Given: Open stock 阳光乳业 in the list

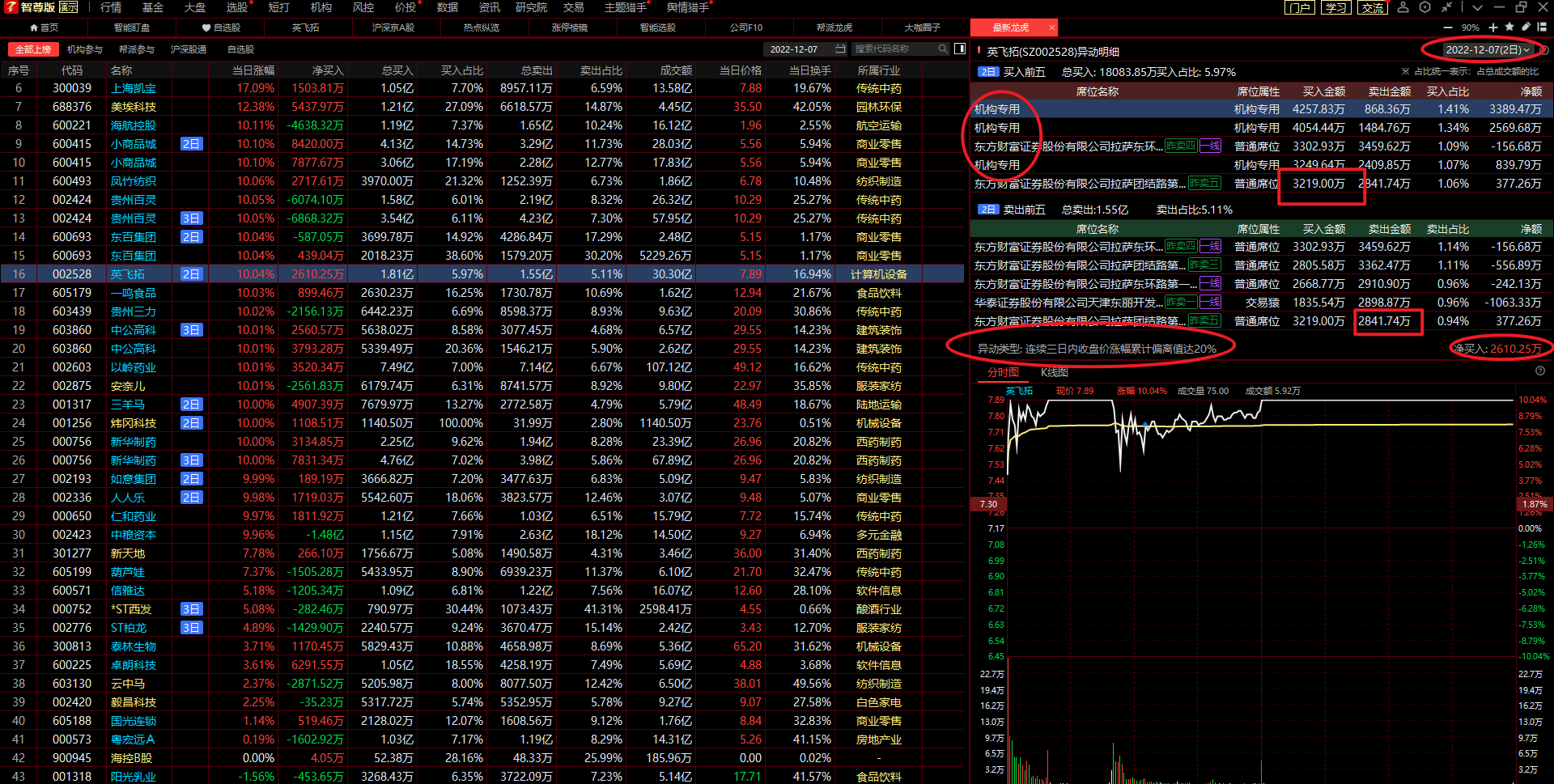Looking at the screenshot, I should pyautogui.click(x=134, y=777).
